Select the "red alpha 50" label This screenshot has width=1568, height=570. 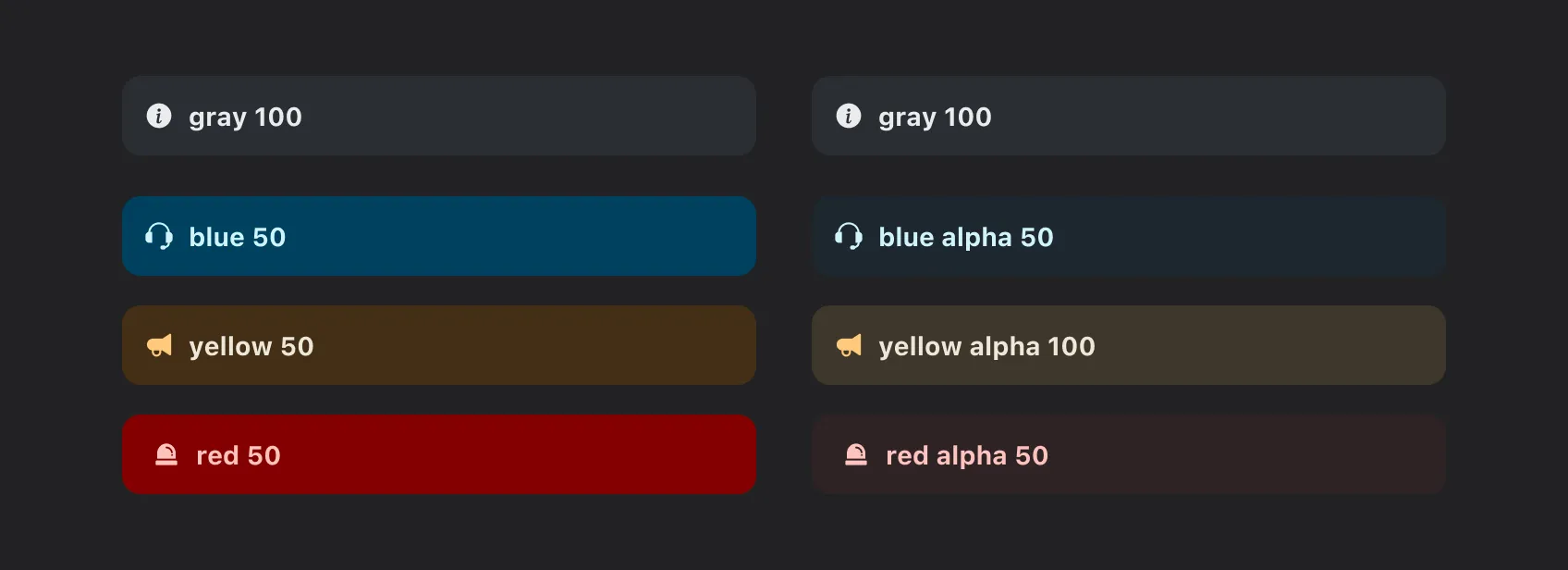tap(967, 456)
